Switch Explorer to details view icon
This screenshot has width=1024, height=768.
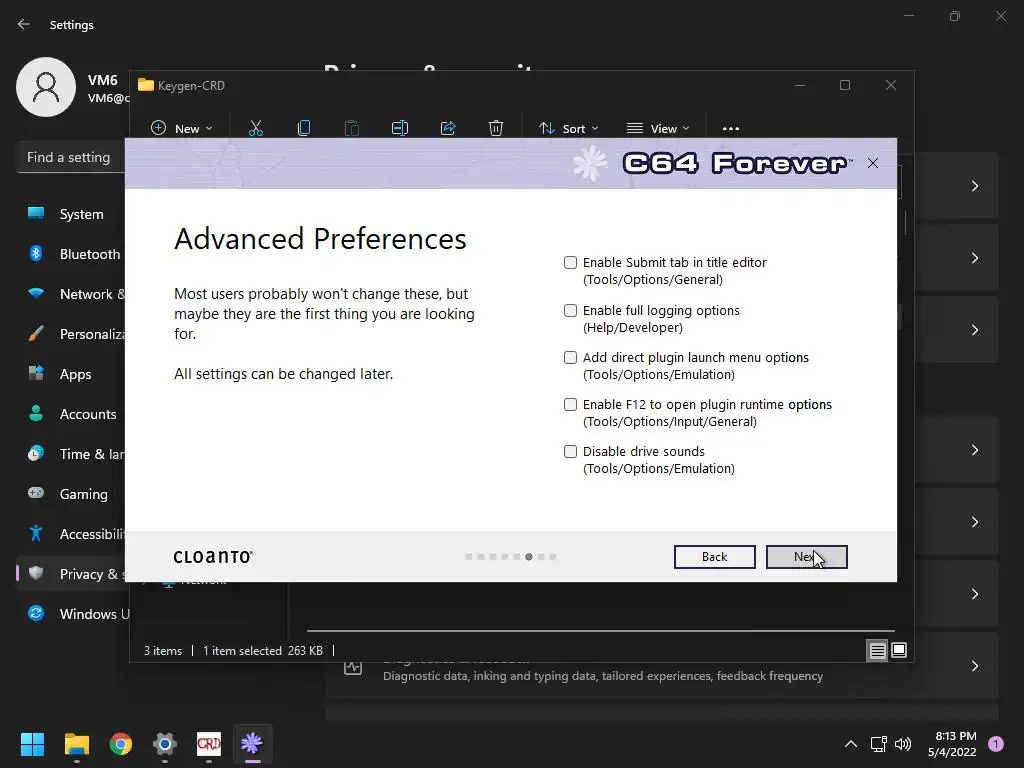click(x=877, y=650)
